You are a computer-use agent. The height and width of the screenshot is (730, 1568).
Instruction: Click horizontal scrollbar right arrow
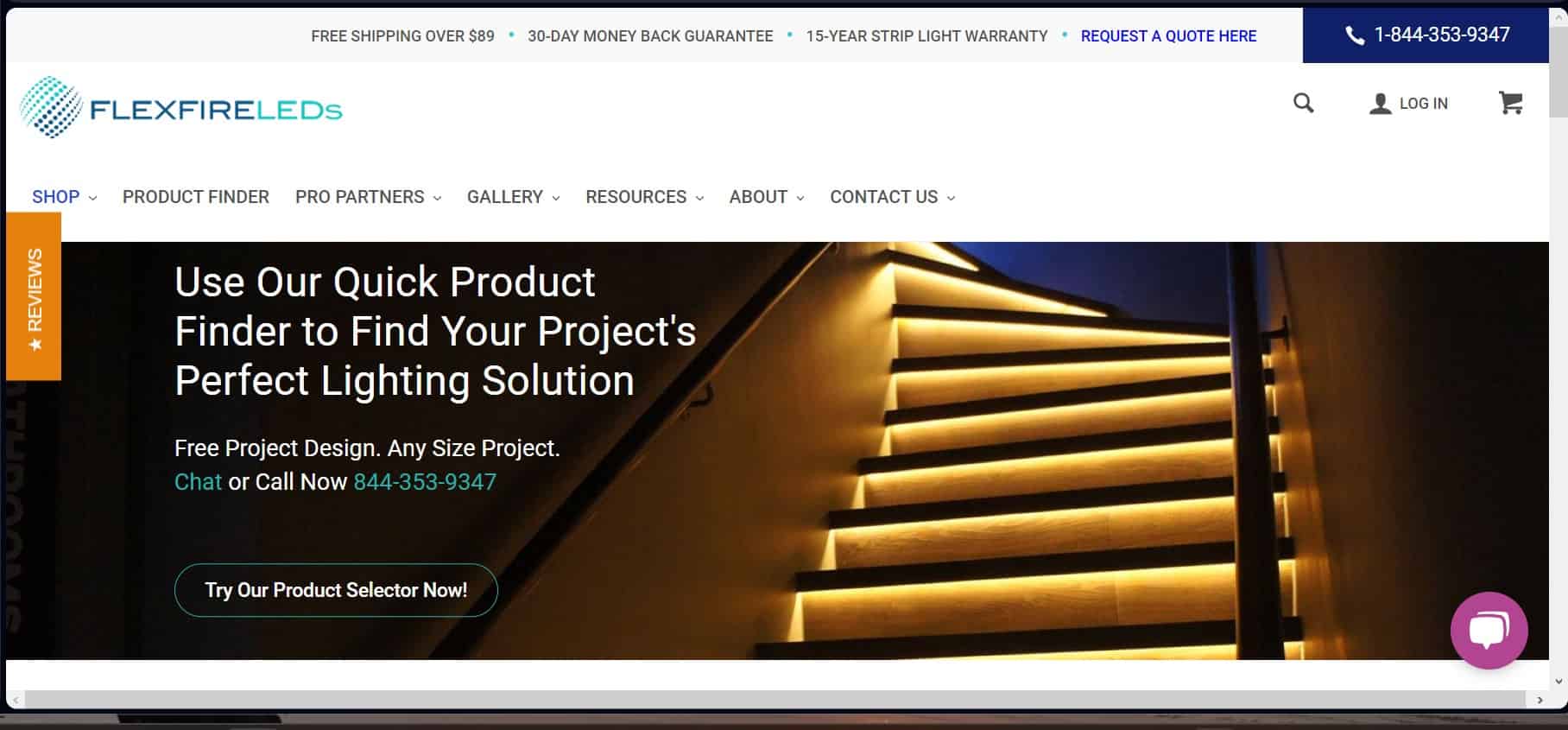pos(1540,700)
